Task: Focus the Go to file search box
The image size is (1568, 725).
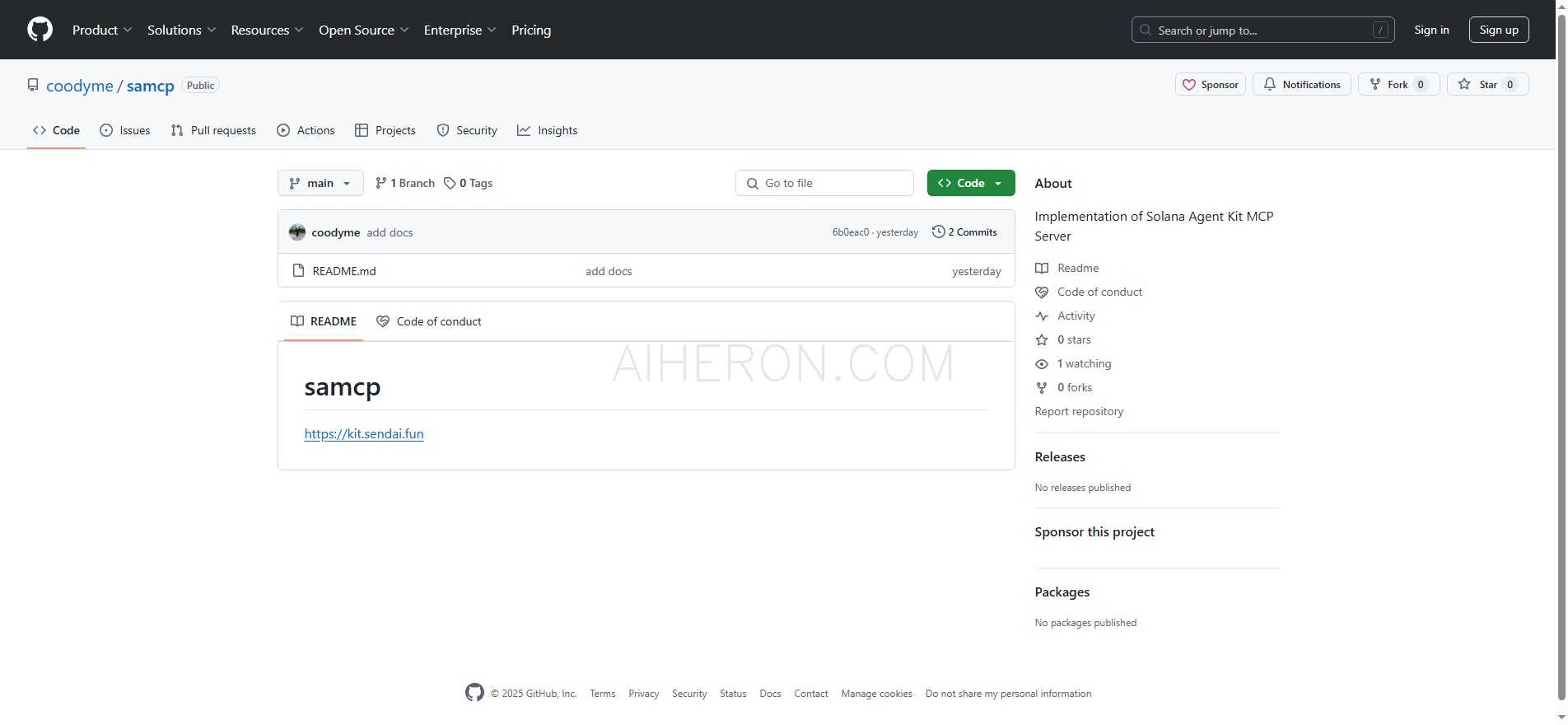Action: [x=824, y=183]
